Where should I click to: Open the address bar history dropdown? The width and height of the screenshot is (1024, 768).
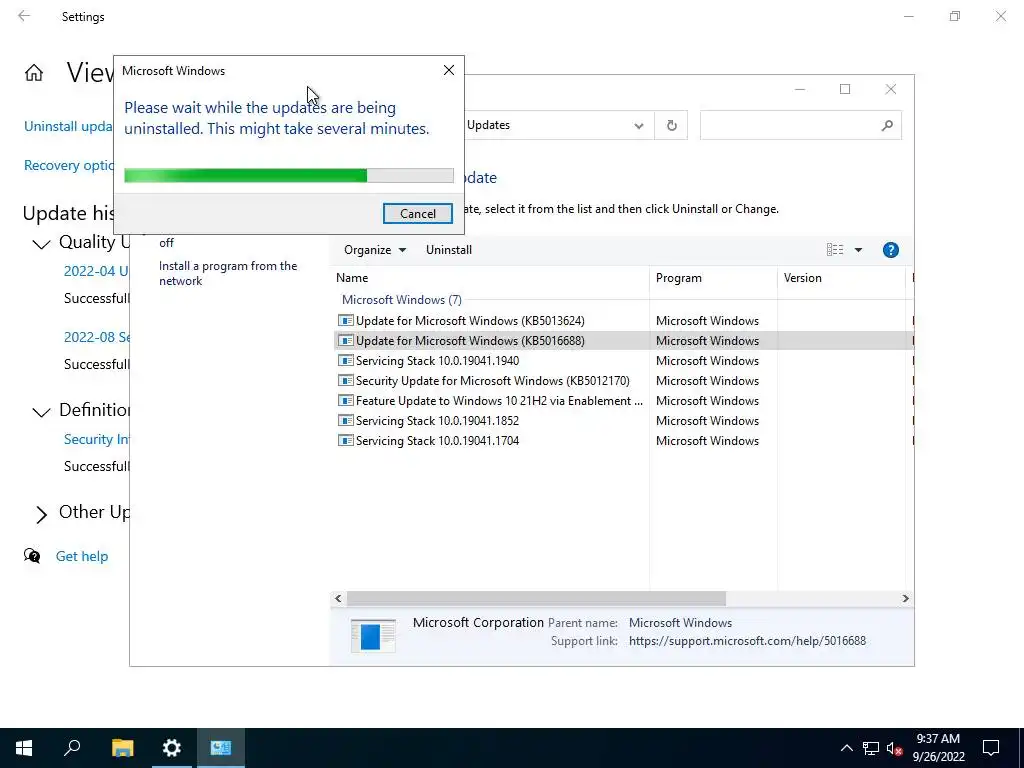point(639,125)
